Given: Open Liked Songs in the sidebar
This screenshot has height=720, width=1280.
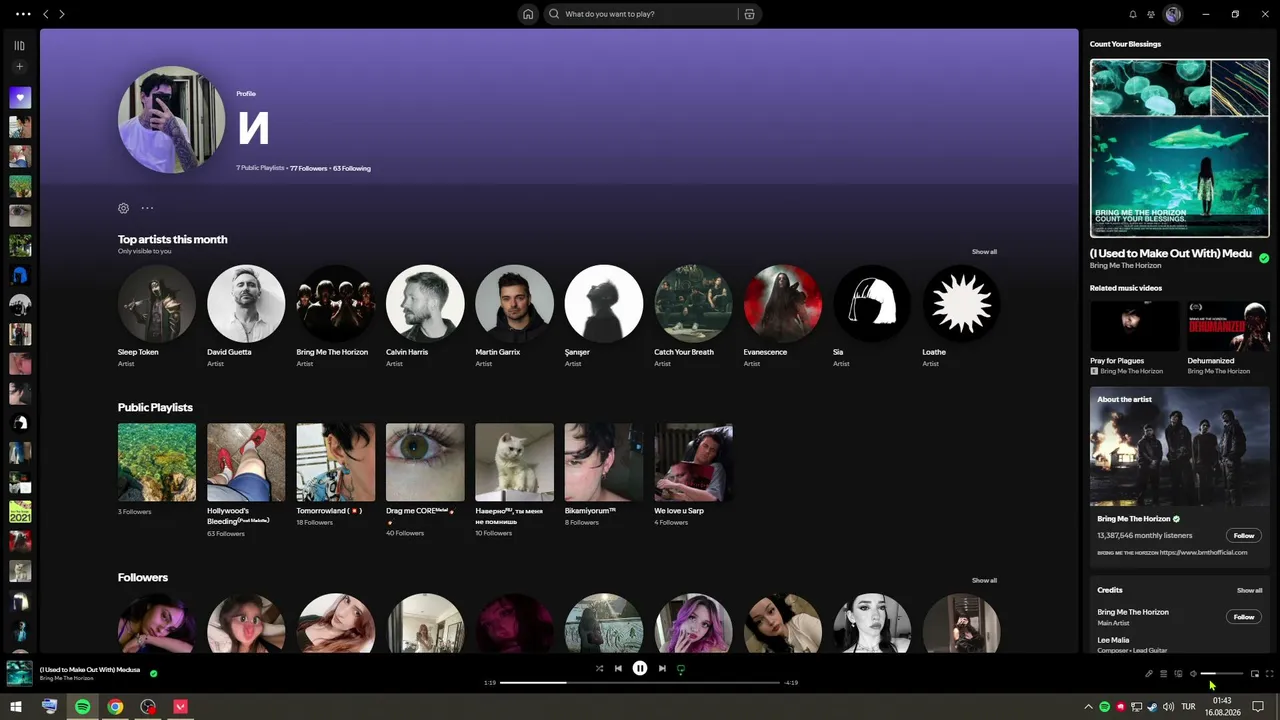Looking at the screenshot, I should click(x=20, y=98).
